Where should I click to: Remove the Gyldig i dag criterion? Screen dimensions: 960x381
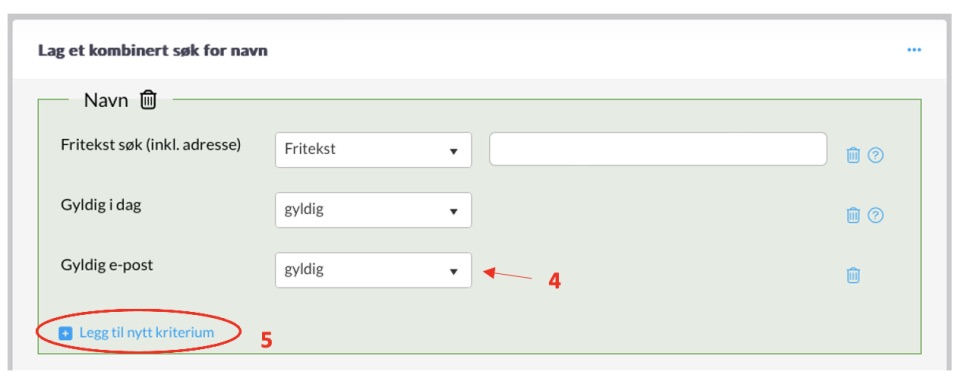tap(853, 215)
